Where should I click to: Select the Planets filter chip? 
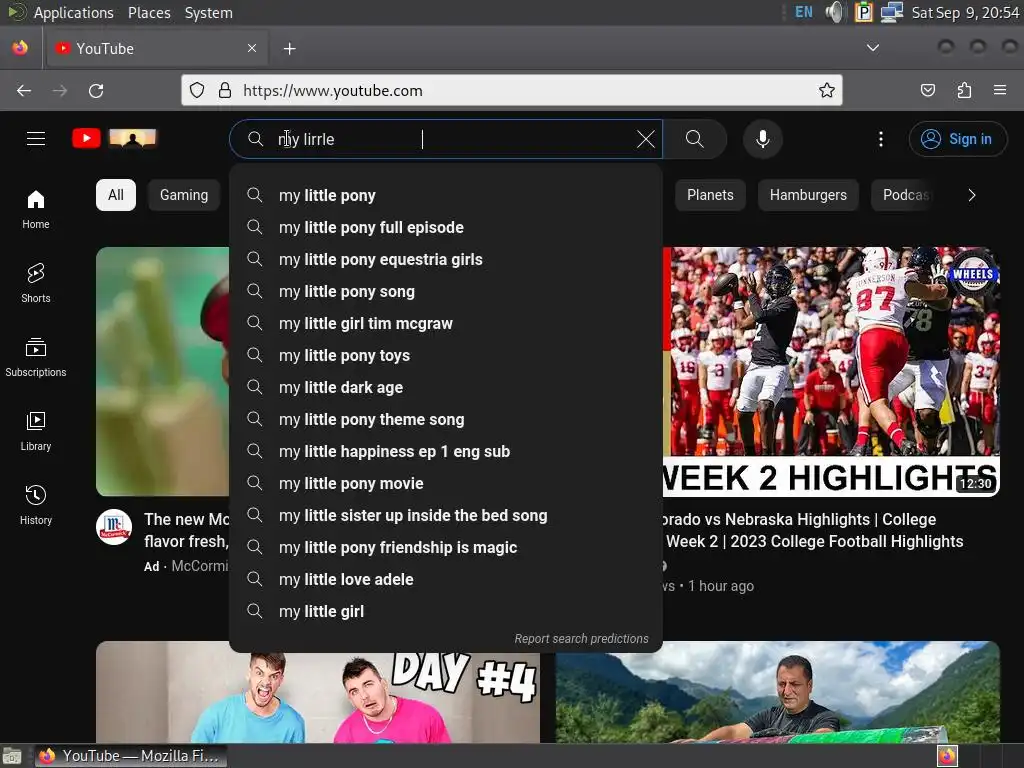click(710, 195)
